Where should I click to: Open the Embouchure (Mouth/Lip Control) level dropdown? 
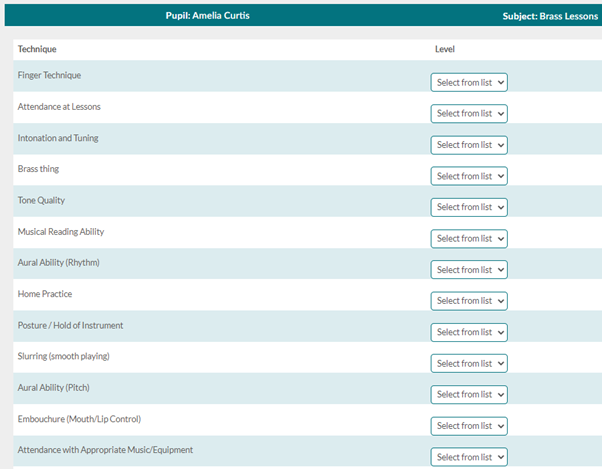coord(469,426)
